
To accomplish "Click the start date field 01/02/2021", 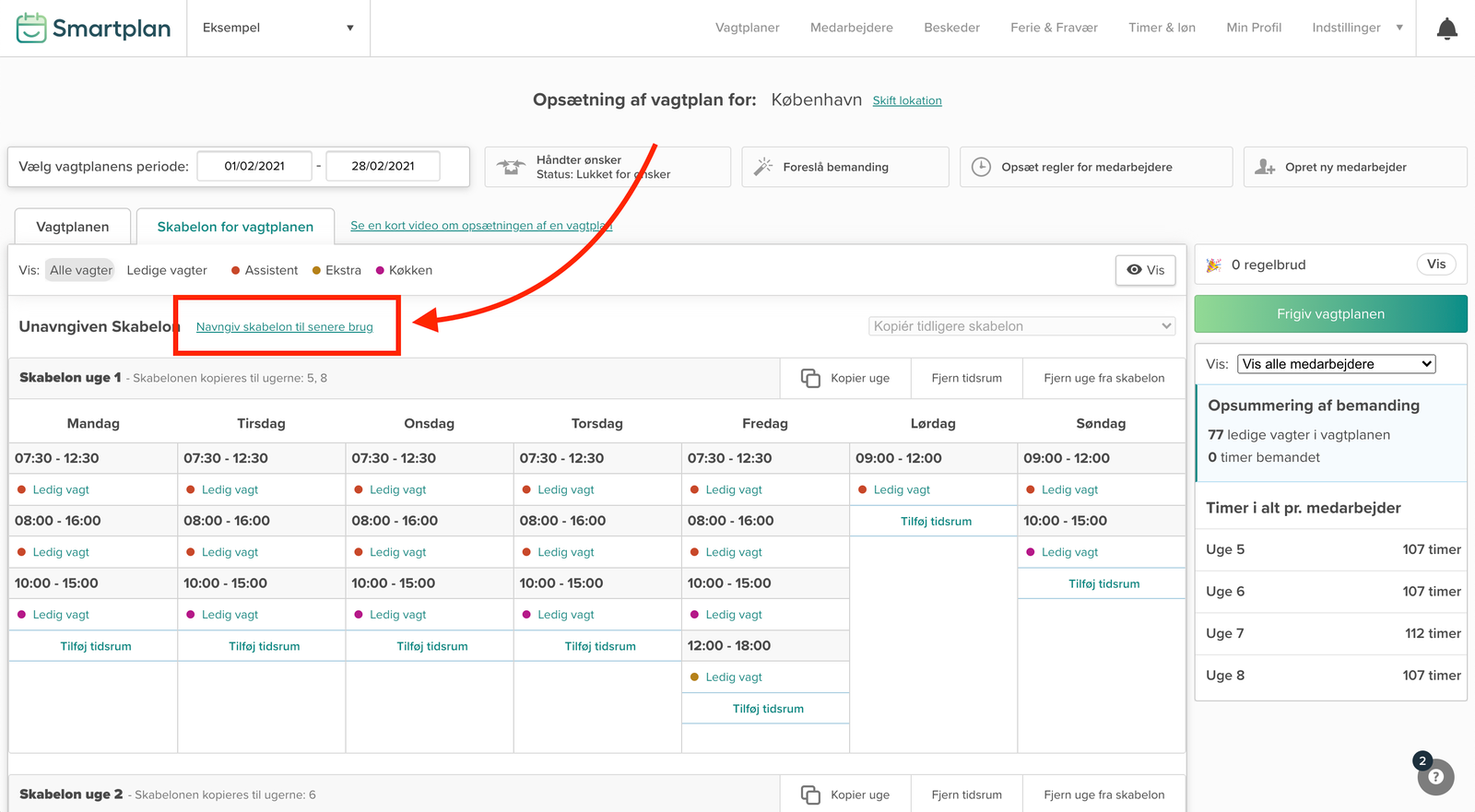I will (x=254, y=166).
